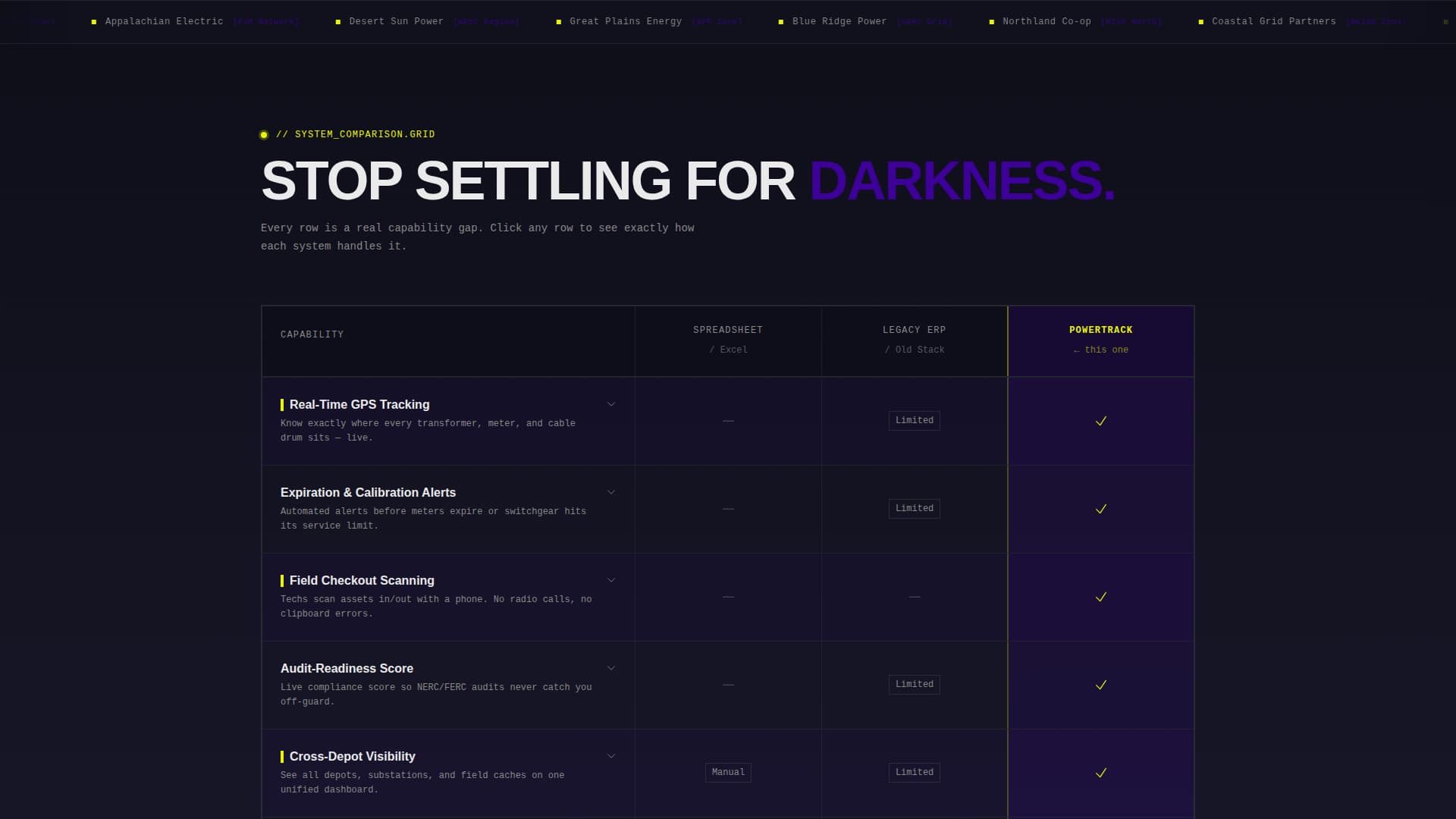This screenshot has height=819, width=1456.
Task: Click Manual badge in Cross-Depot Visibility row
Action: 728,773
